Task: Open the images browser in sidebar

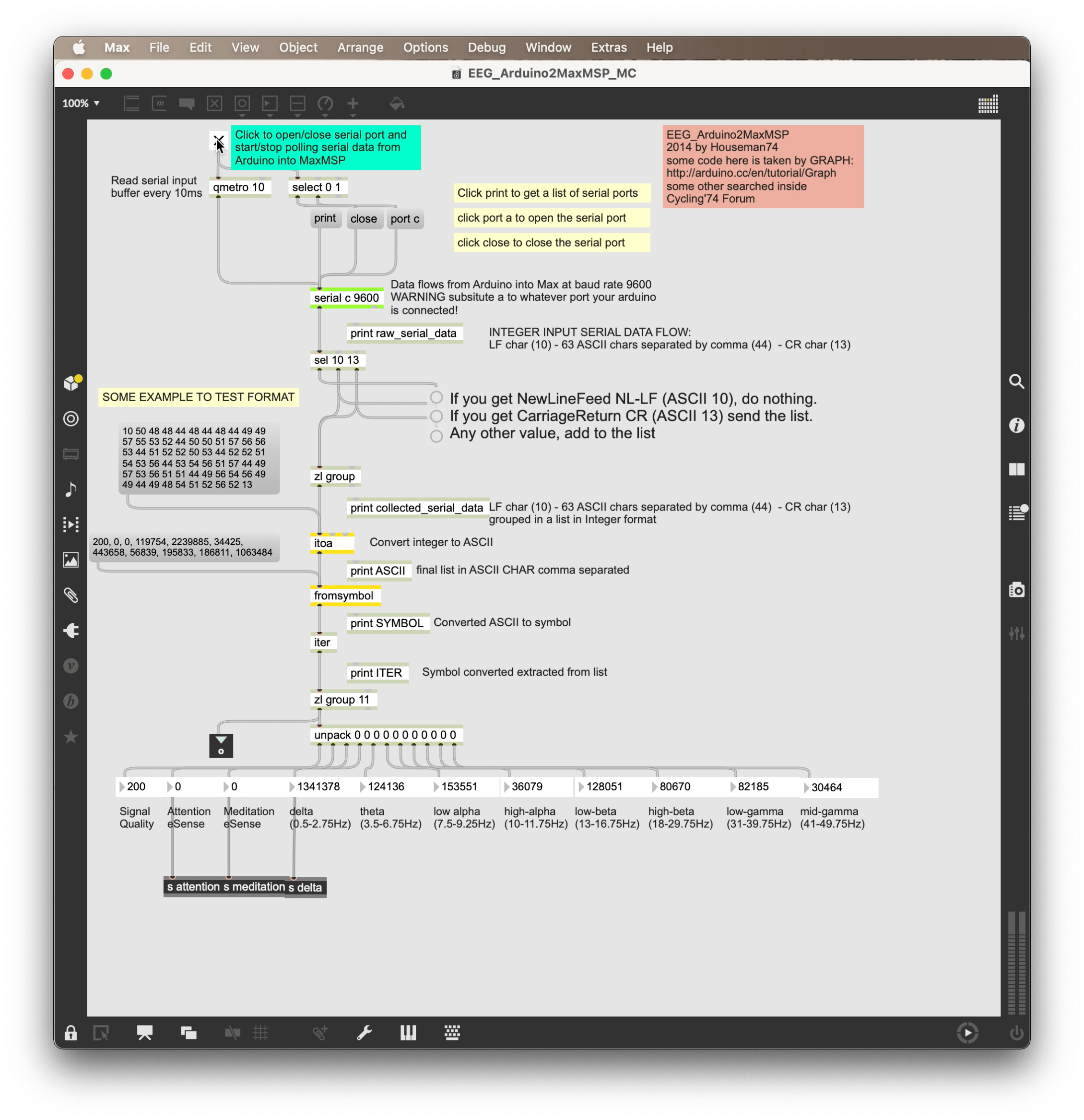Action: pyautogui.click(x=71, y=560)
